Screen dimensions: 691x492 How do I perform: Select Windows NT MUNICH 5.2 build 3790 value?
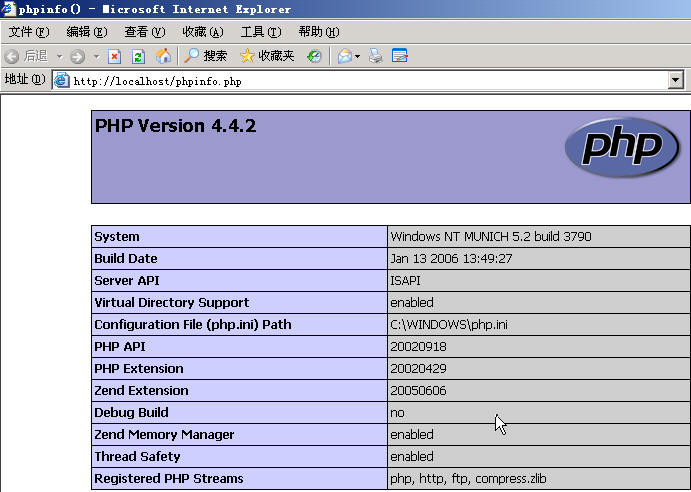pos(491,237)
